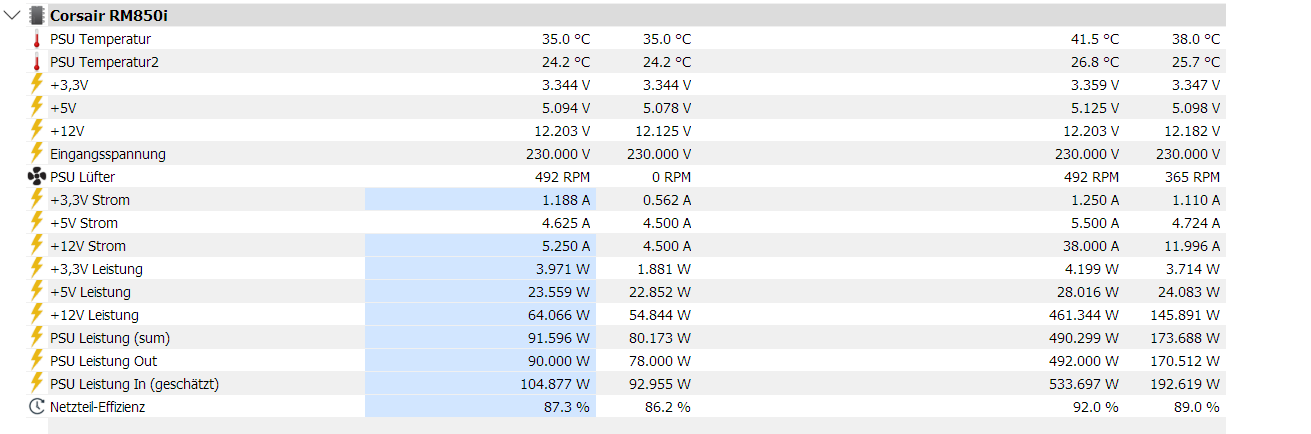Screen dimensions: 1311x434
Task: Click the lightning icon next to +3,3V
Action: coord(37,85)
